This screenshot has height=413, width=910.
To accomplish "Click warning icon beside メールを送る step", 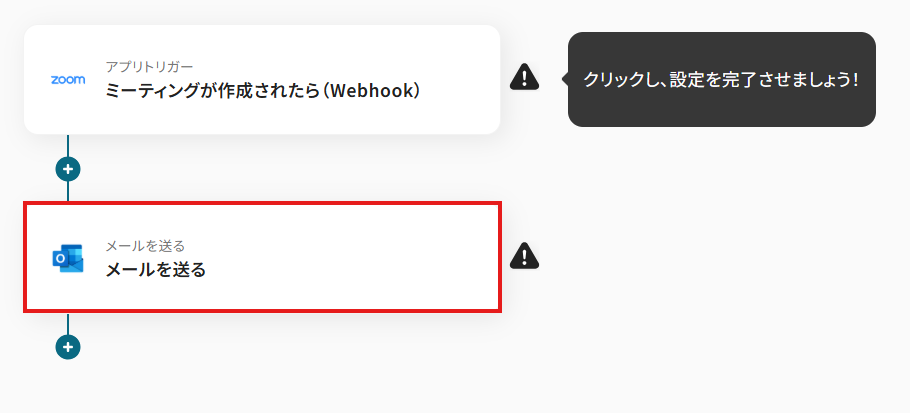I will tap(525, 256).
